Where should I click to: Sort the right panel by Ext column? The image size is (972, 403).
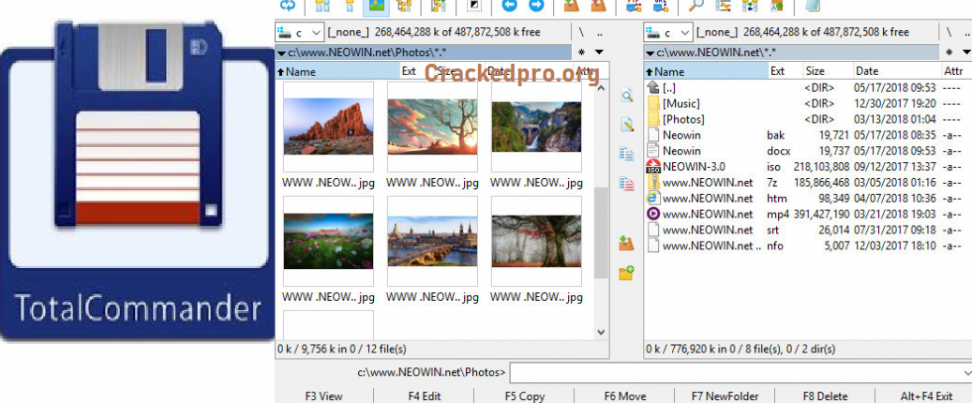point(785,71)
